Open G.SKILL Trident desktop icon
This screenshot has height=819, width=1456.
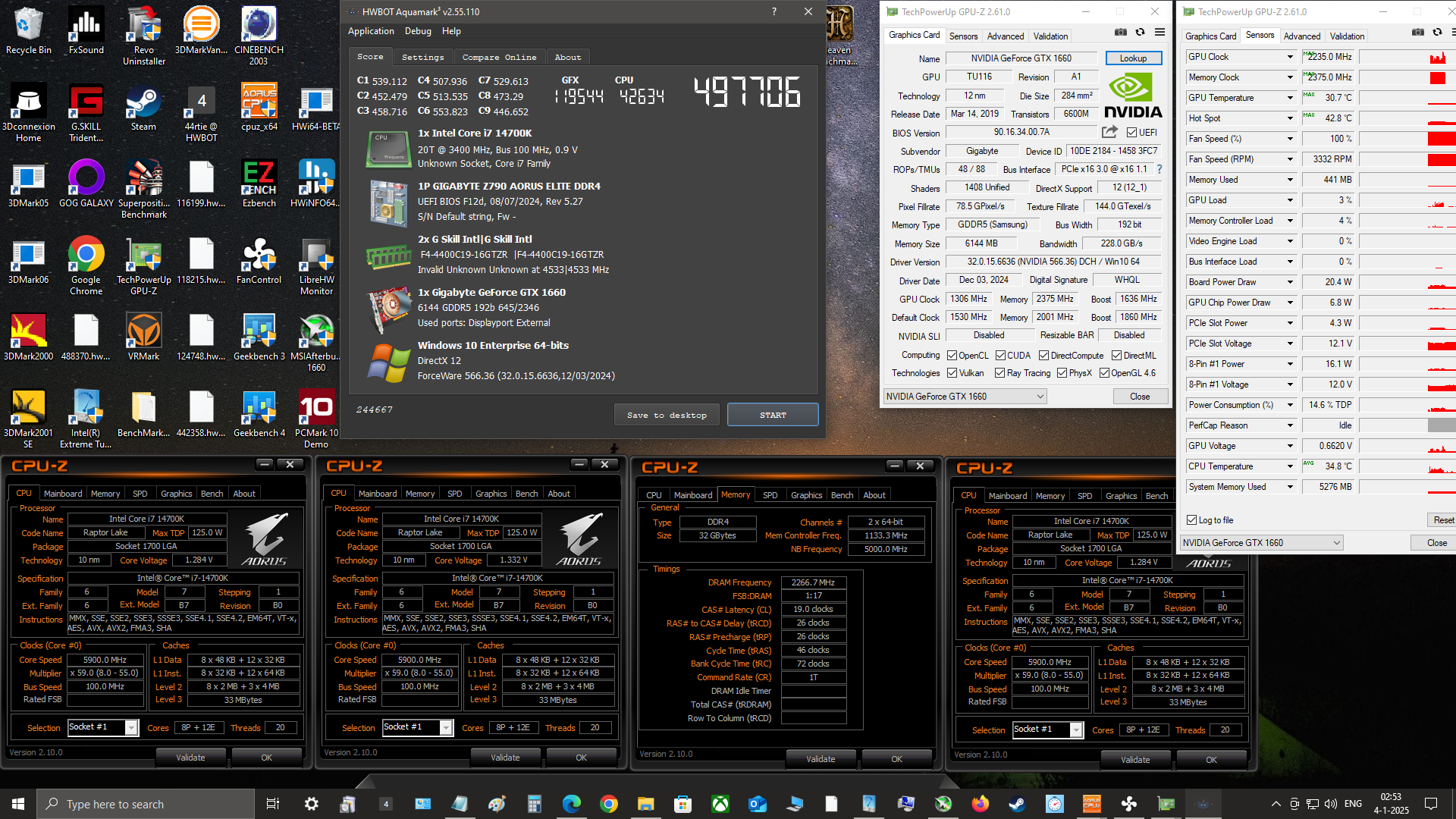pos(86,113)
